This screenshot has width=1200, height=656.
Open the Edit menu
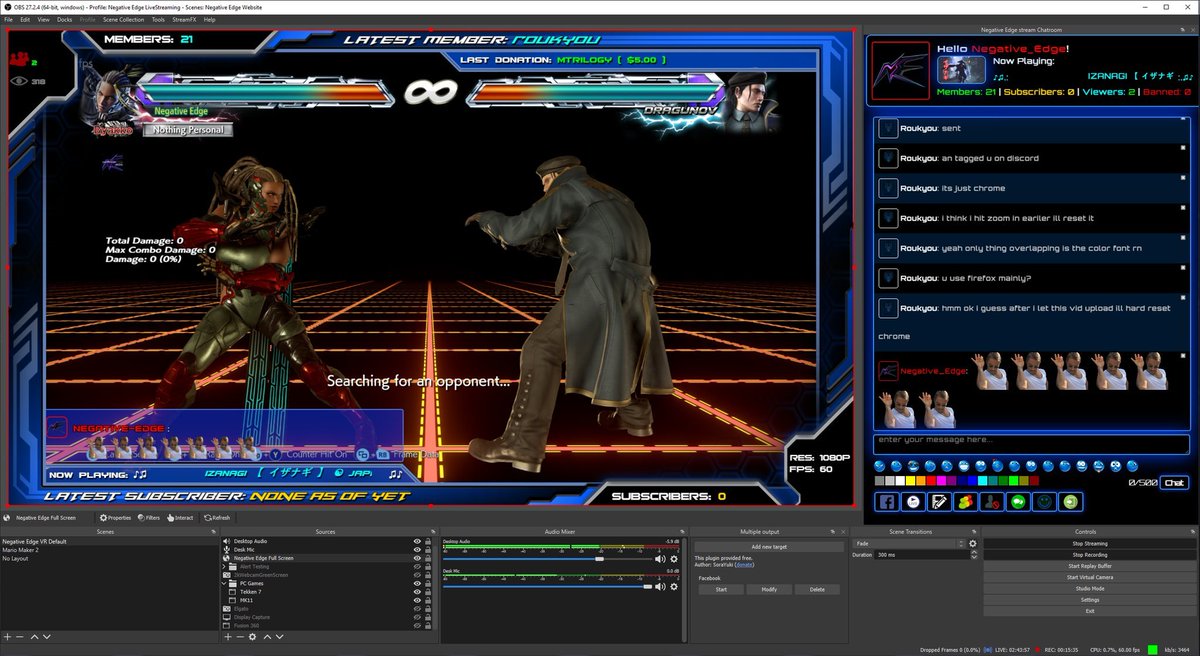[x=25, y=19]
